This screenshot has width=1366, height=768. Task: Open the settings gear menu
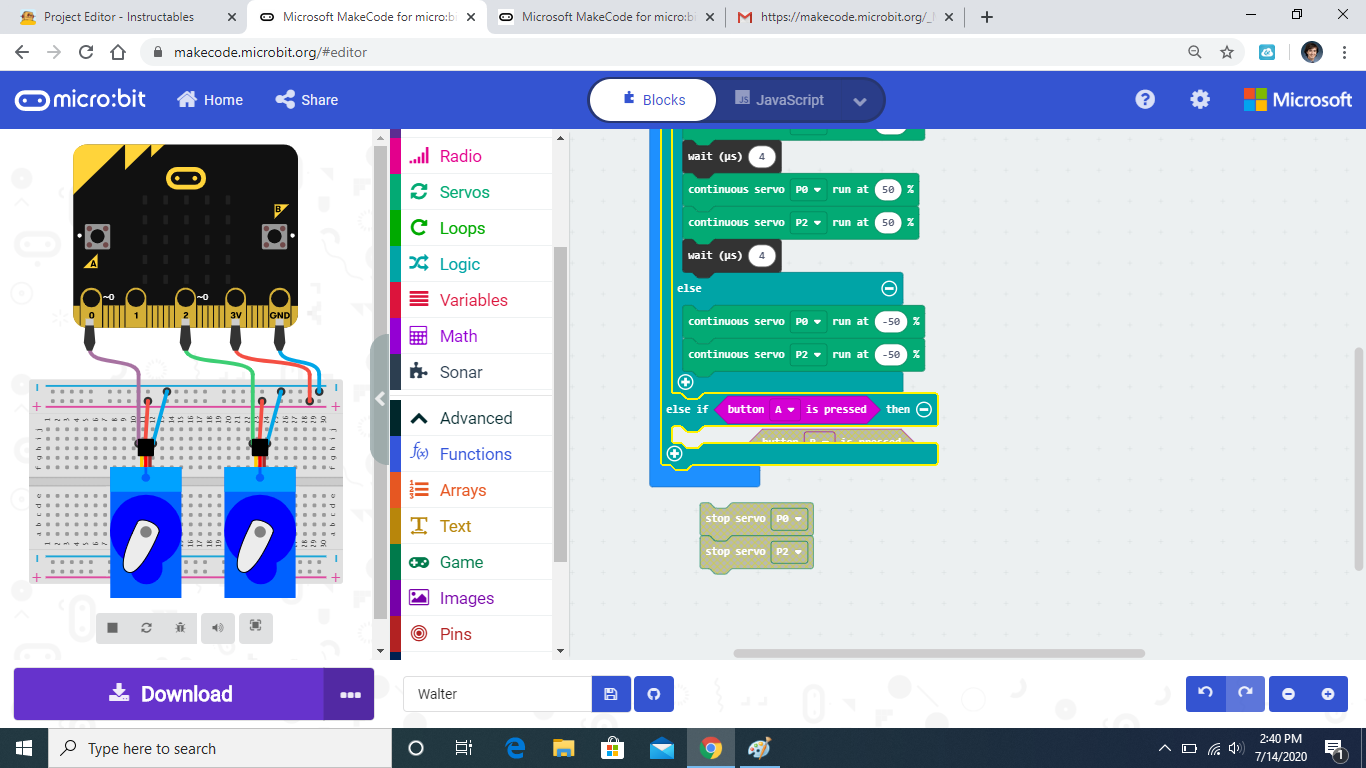1200,100
